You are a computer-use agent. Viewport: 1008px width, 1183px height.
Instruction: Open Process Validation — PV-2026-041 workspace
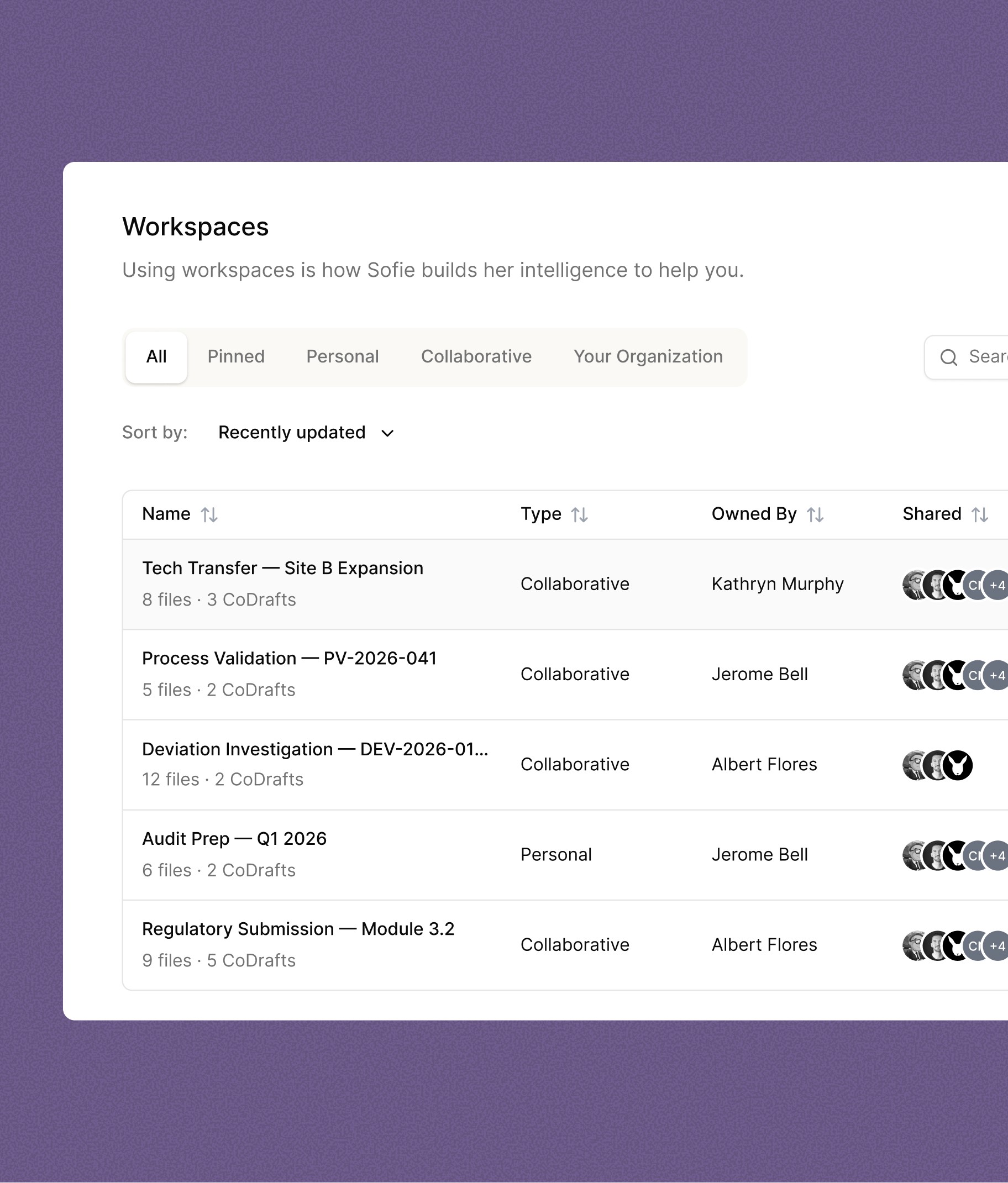(x=290, y=658)
